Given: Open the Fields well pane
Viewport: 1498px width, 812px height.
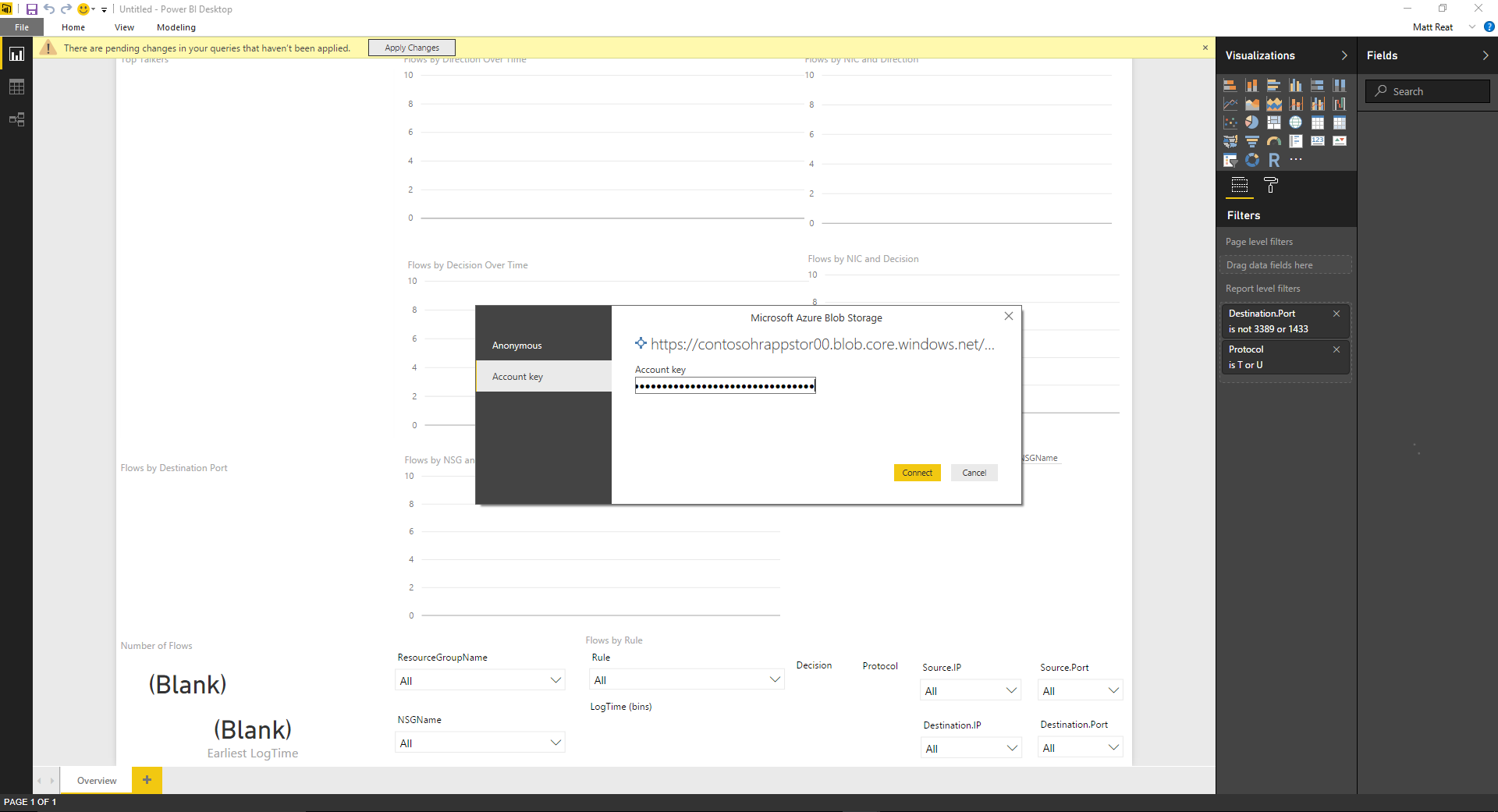Looking at the screenshot, I should (x=1240, y=186).
